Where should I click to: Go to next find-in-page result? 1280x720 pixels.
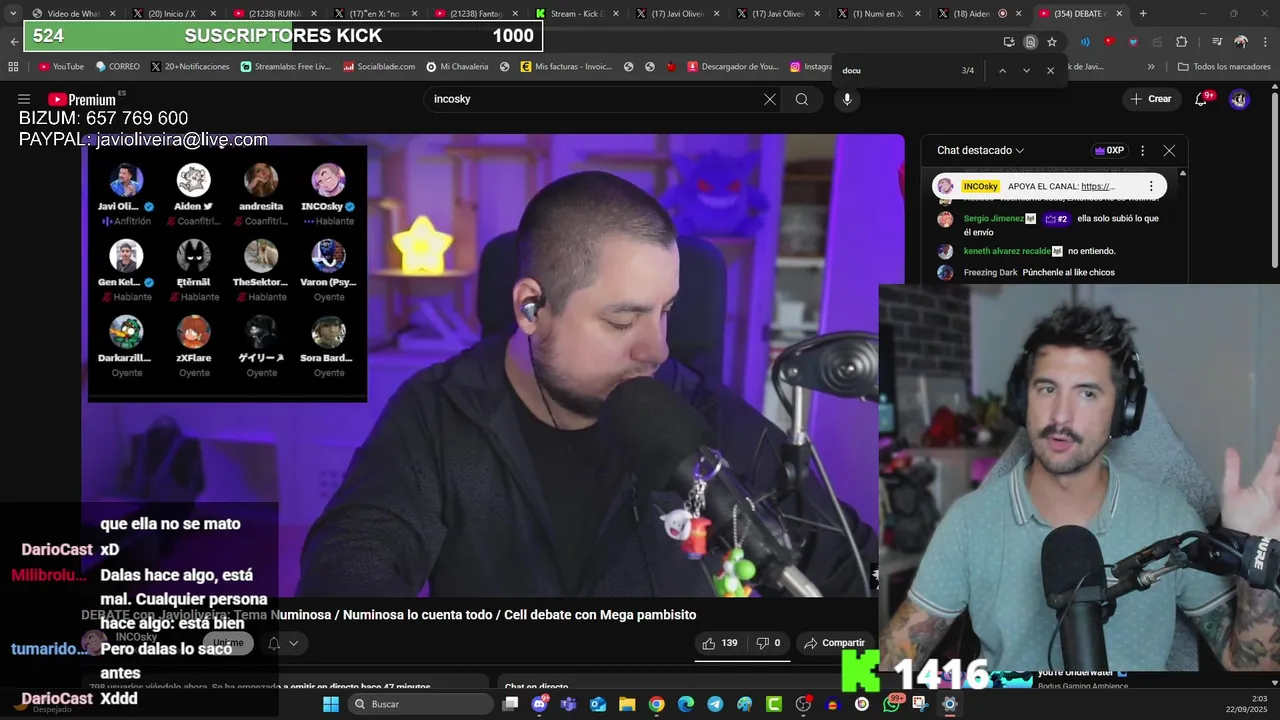tap(1026, 70)
